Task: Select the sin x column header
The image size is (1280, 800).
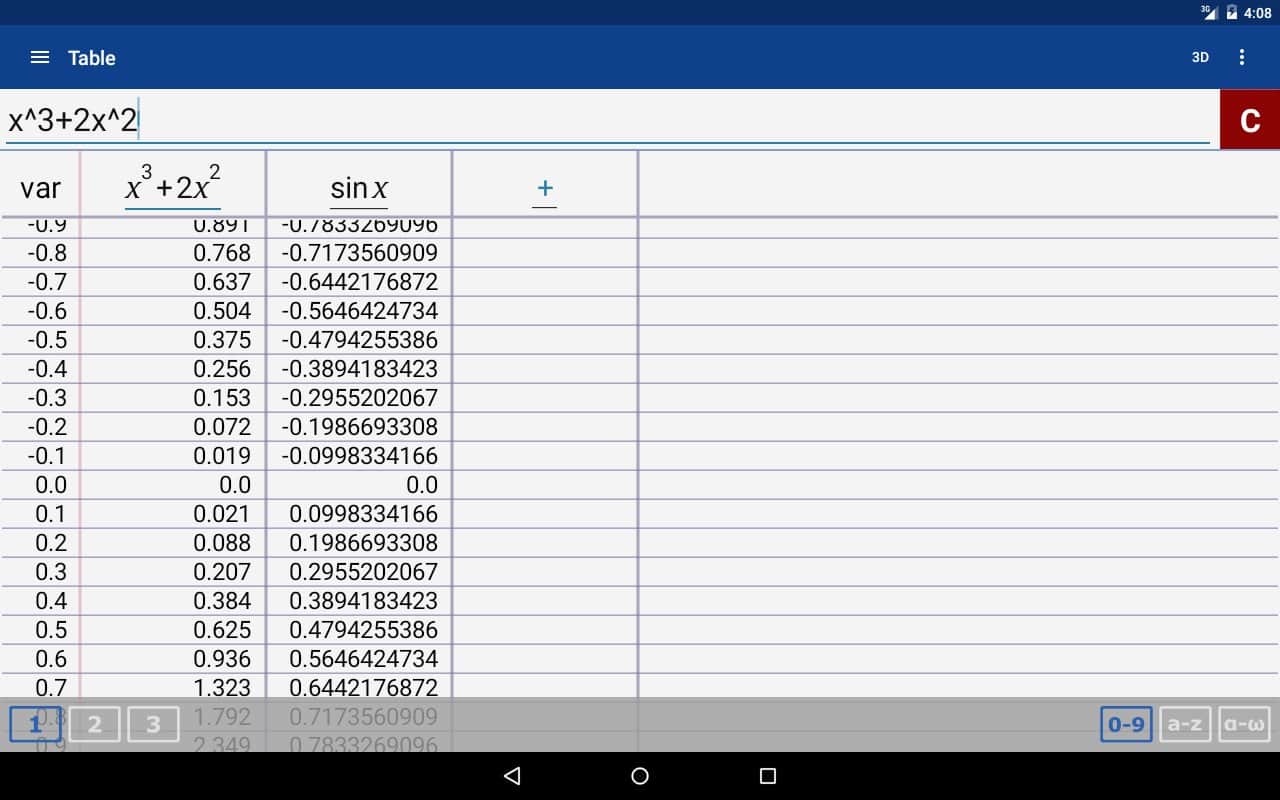Action: (x=359, y=188)
